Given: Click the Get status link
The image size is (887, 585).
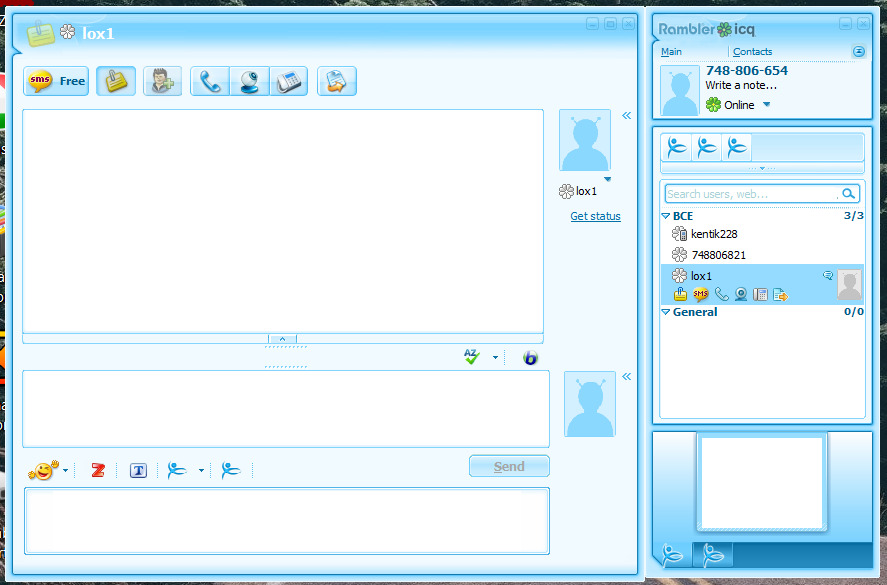Looking at the screenshot, I should (595, 216).
